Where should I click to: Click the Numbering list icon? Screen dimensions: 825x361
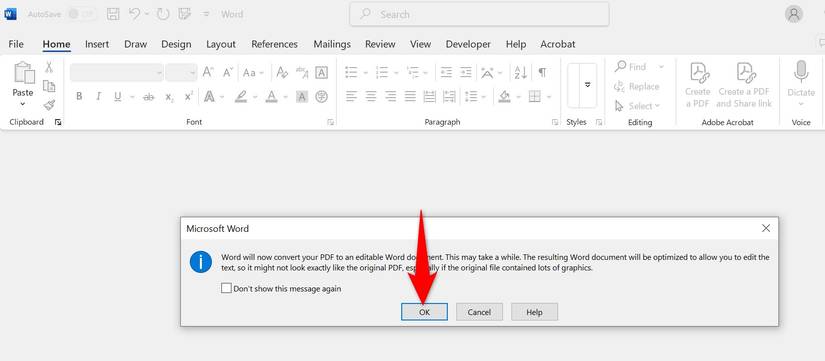pyautogui.click(x=382, y=73)
